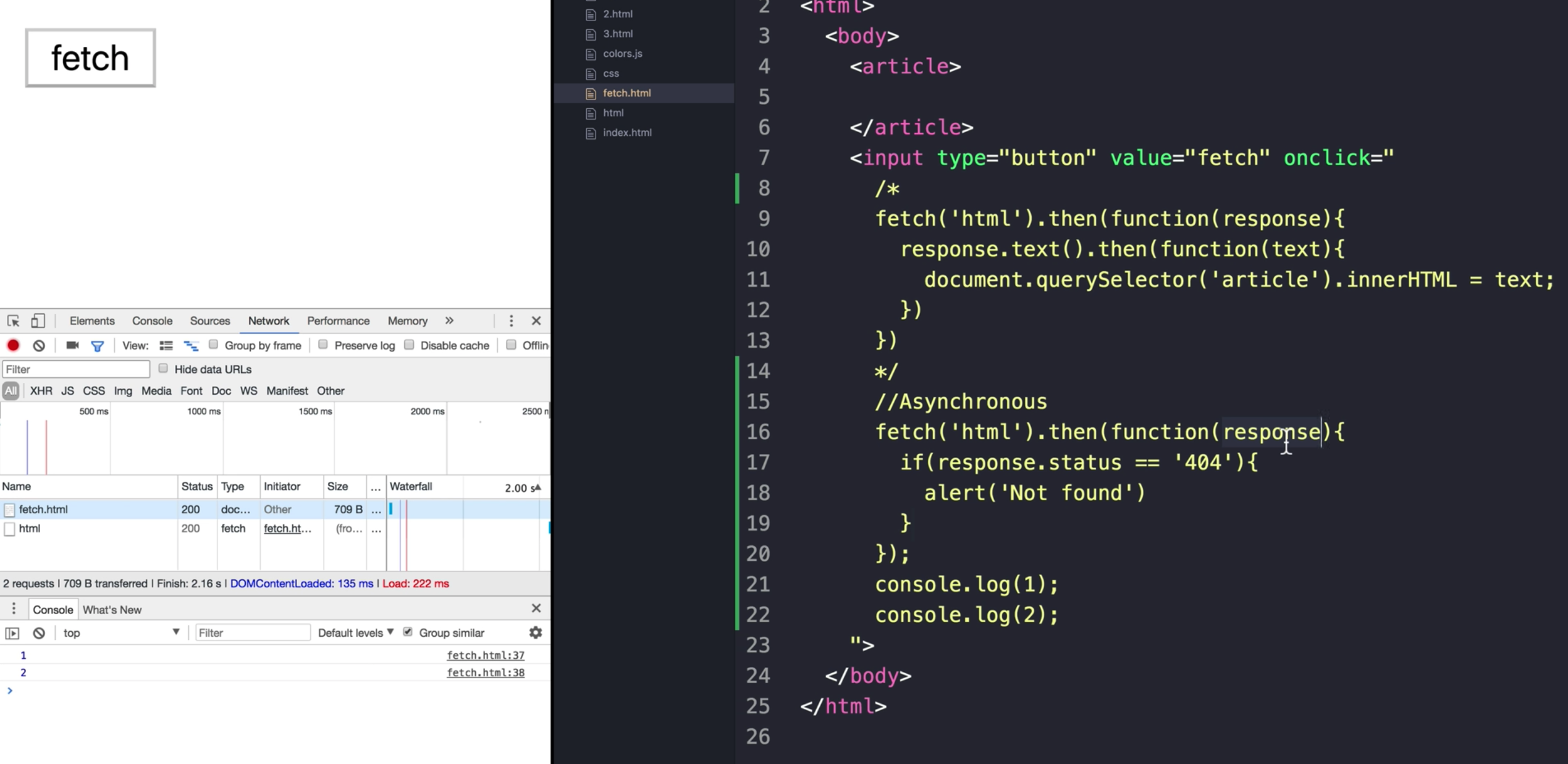Toggle Hide data URLs checkbox
The height and width of the screenshot is (764, 1568).
(163, 369)
